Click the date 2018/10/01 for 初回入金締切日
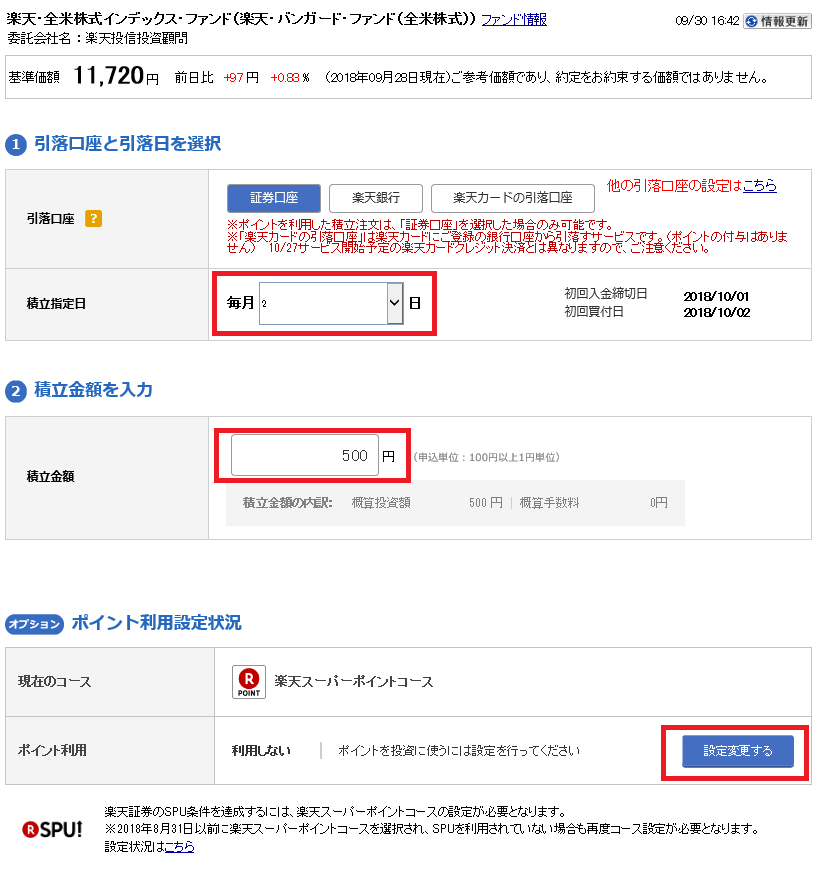817x889 pixels. click(716, 297)
